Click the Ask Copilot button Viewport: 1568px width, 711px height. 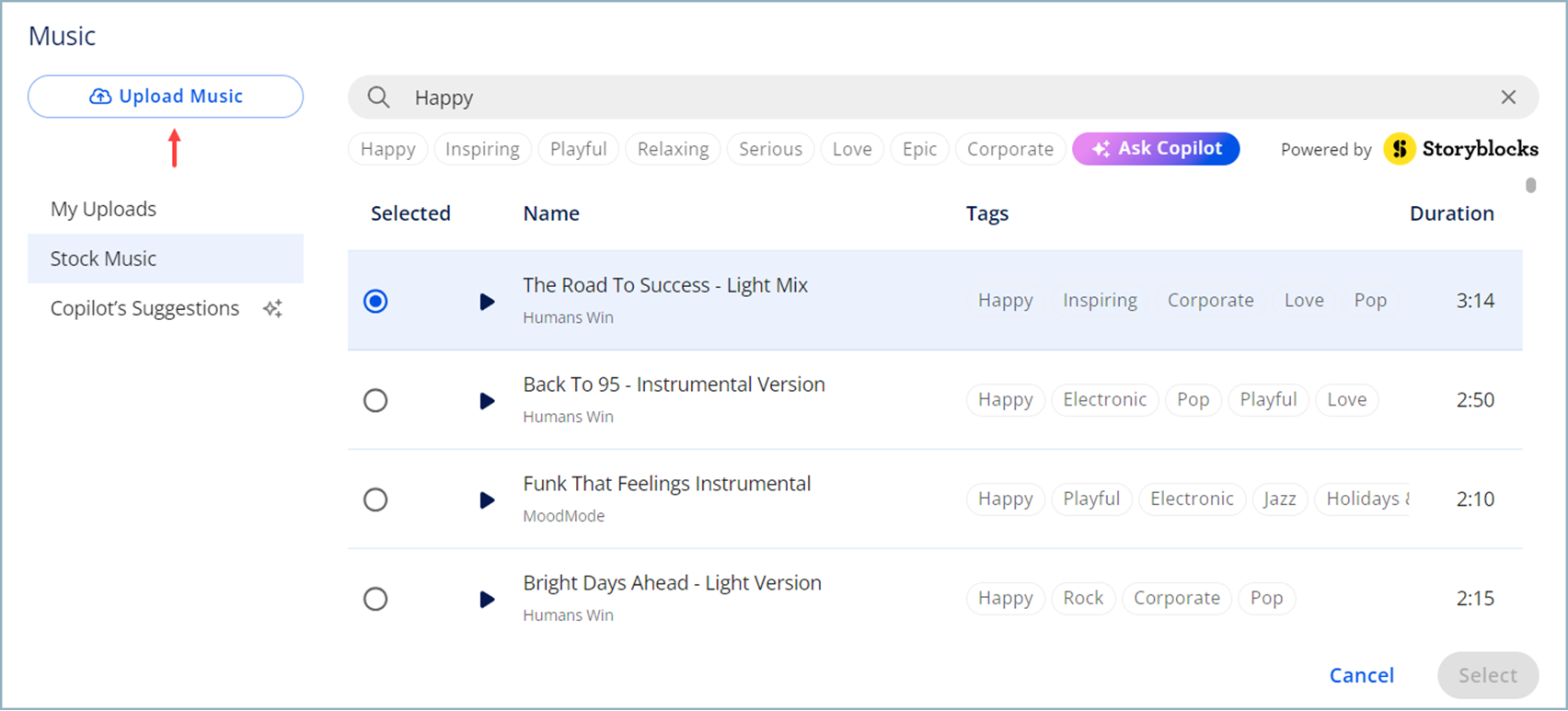(x=1156, y=148)
